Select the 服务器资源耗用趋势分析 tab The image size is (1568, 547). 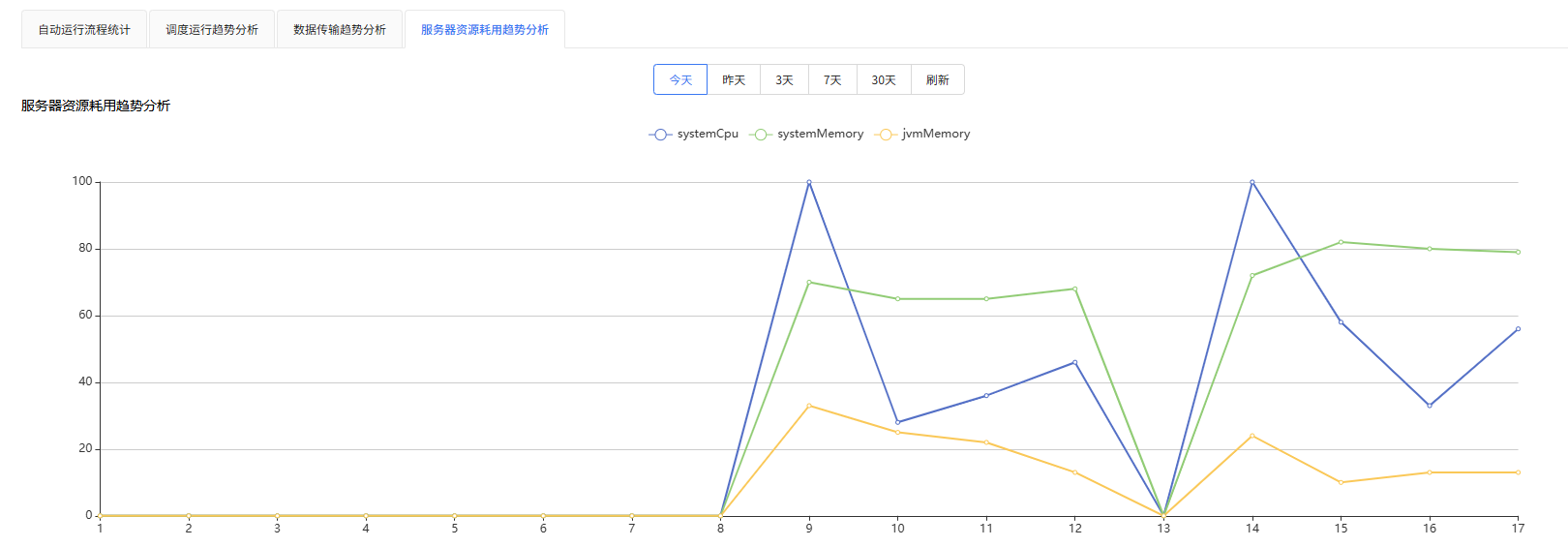point(485,30)
